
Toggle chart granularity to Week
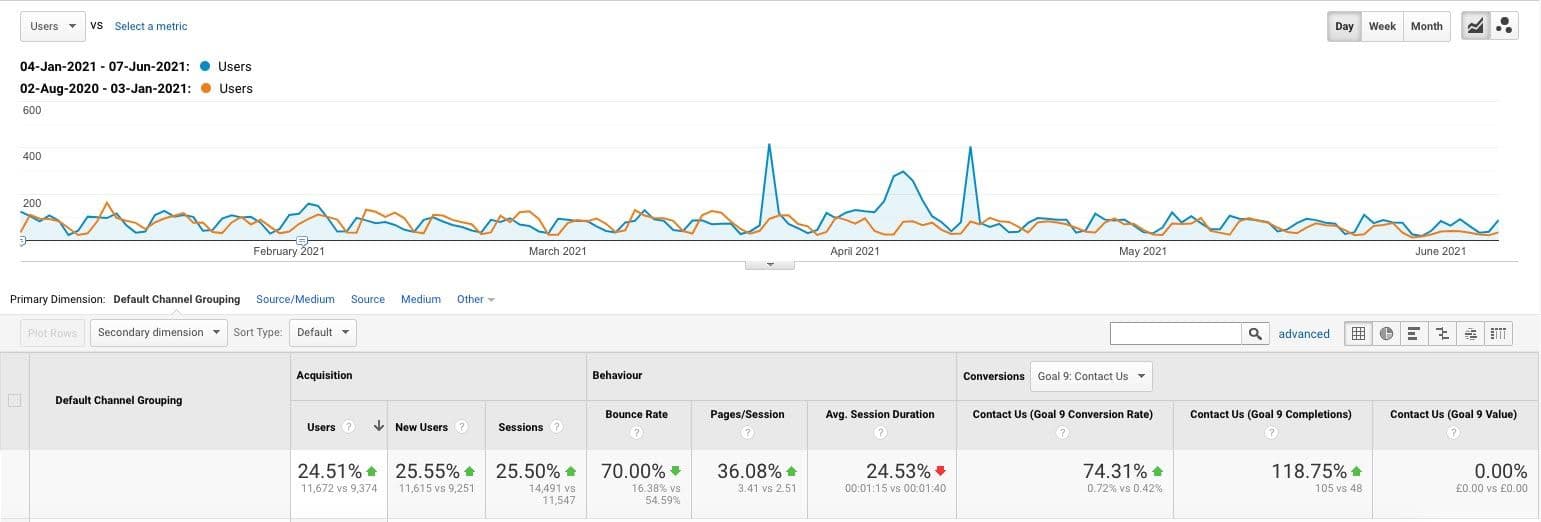[x=1382, y=26]
